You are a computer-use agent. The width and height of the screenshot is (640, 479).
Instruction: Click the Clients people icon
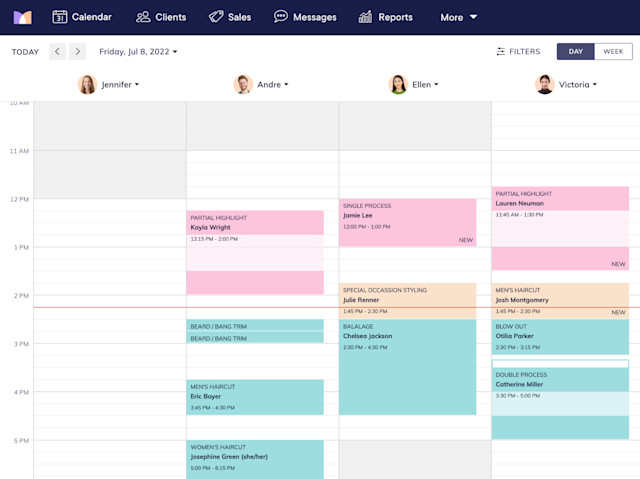point(143,17)
